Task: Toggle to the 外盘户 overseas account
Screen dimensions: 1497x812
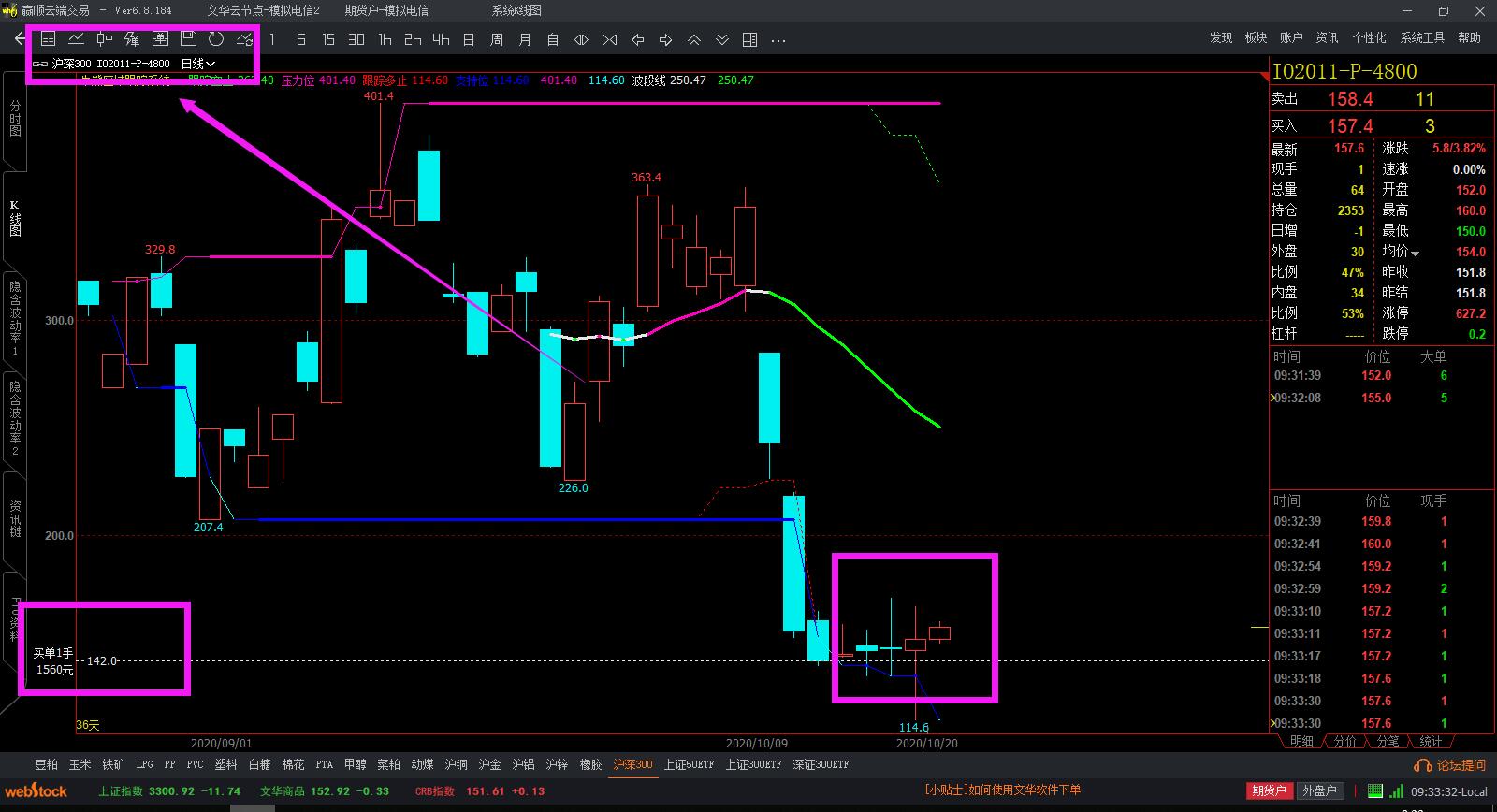Action: tap(1319, 790)
